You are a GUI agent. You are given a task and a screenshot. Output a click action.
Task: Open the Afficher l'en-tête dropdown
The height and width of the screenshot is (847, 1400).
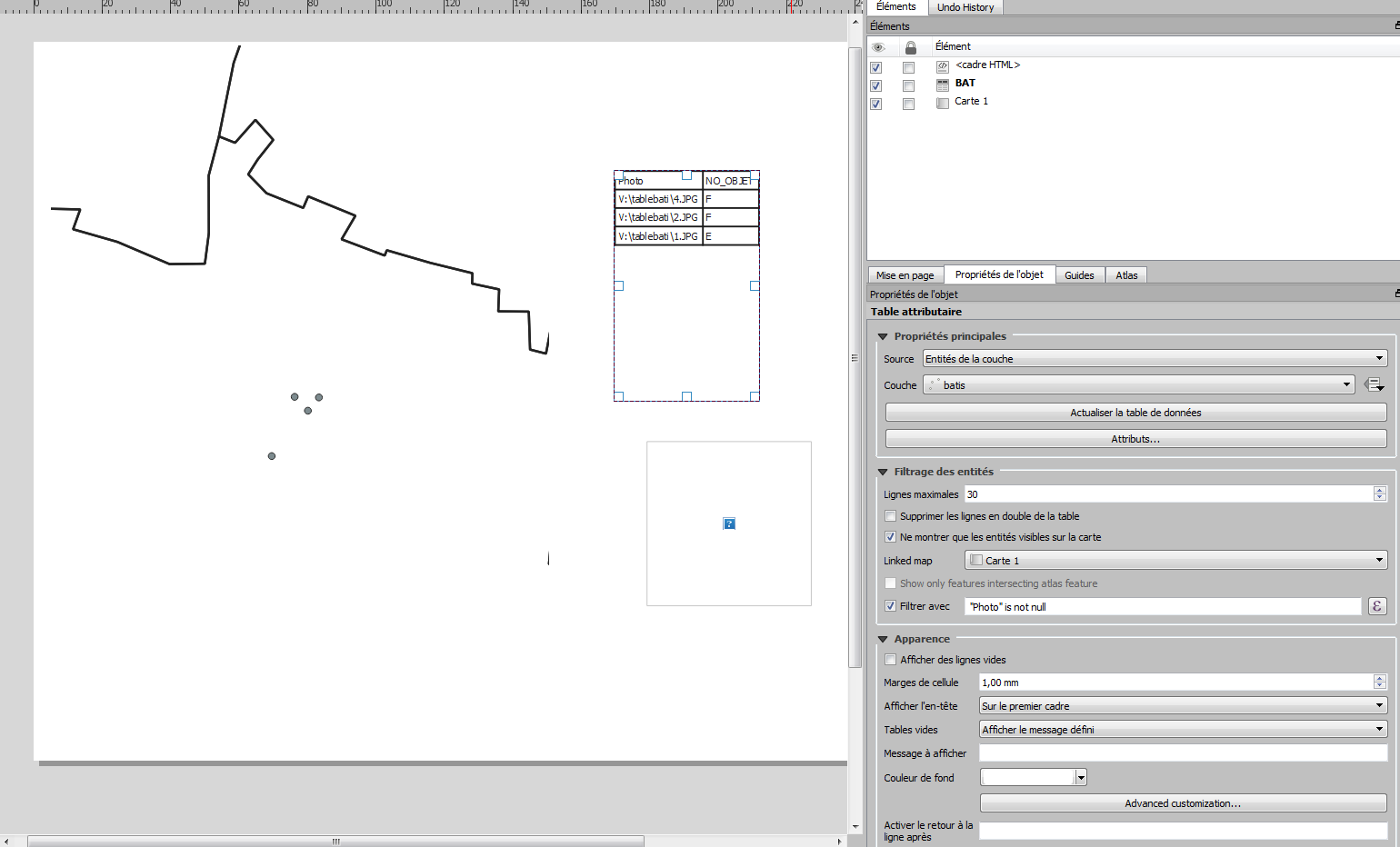tap(1183, 706)
